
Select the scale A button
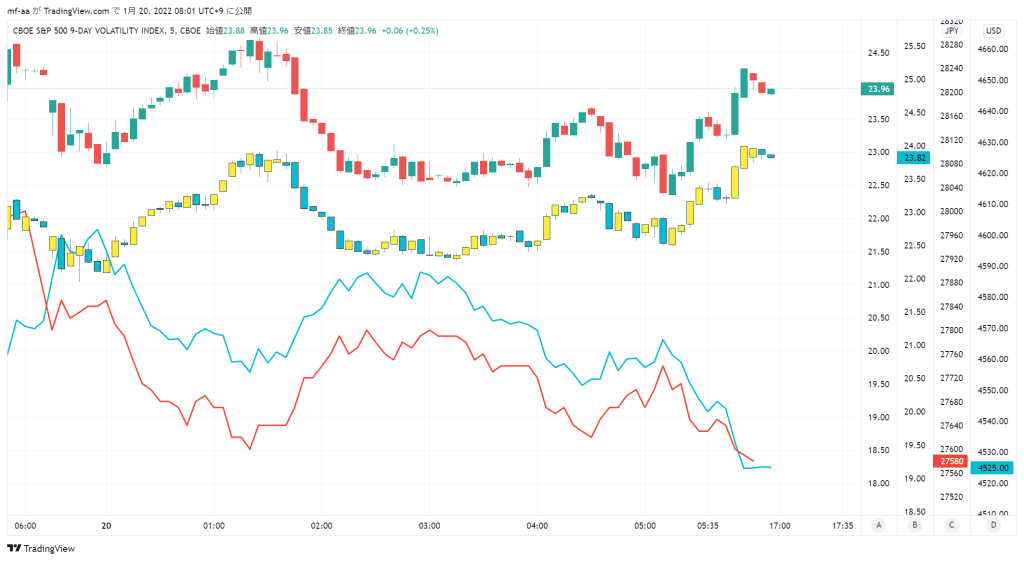tap(878, 525)
